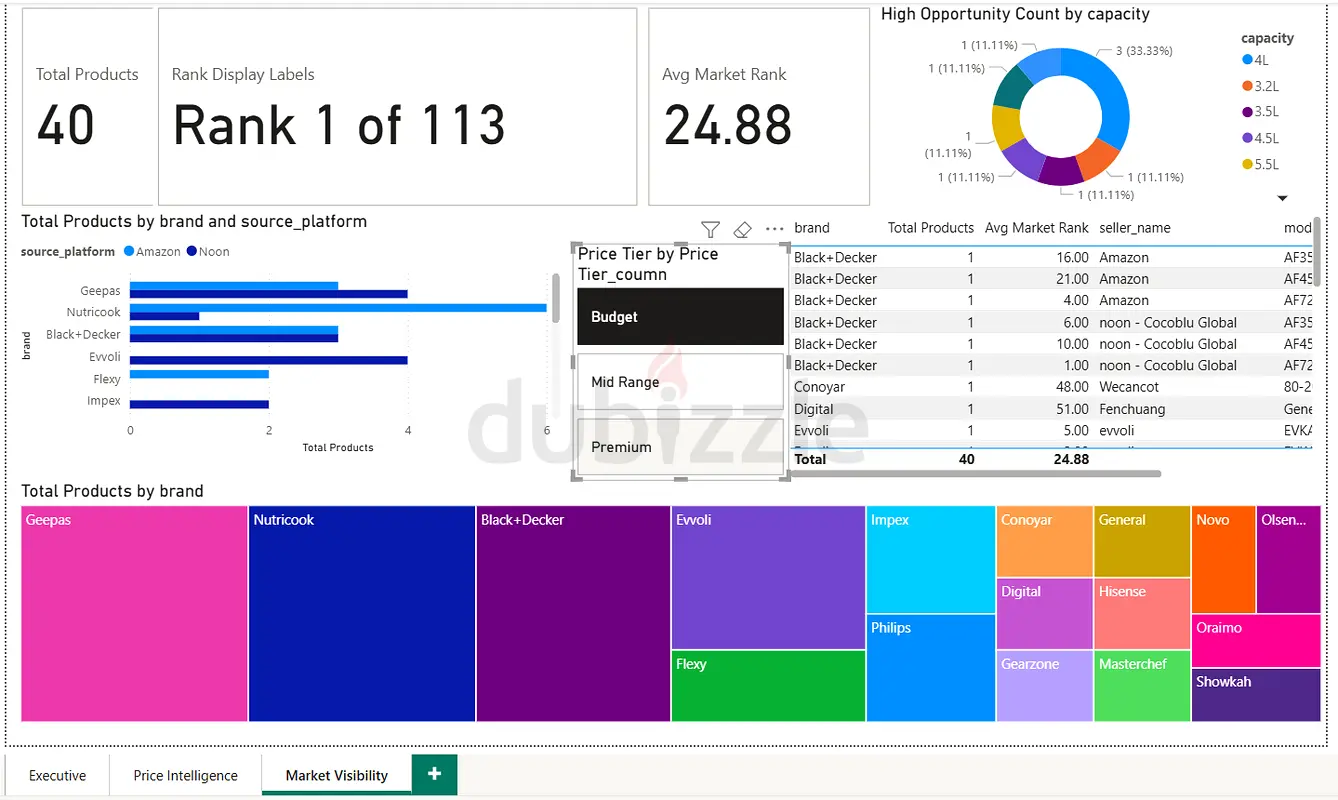Click the 4L capacity legend marker

1247,60
